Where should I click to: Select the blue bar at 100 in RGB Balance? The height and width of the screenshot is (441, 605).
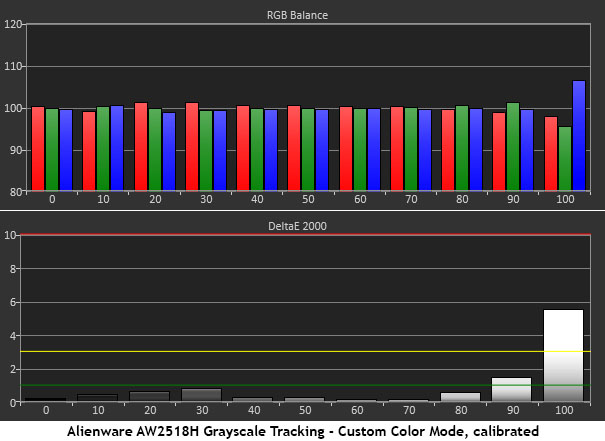pyautogui.click(x=579, y=135)
